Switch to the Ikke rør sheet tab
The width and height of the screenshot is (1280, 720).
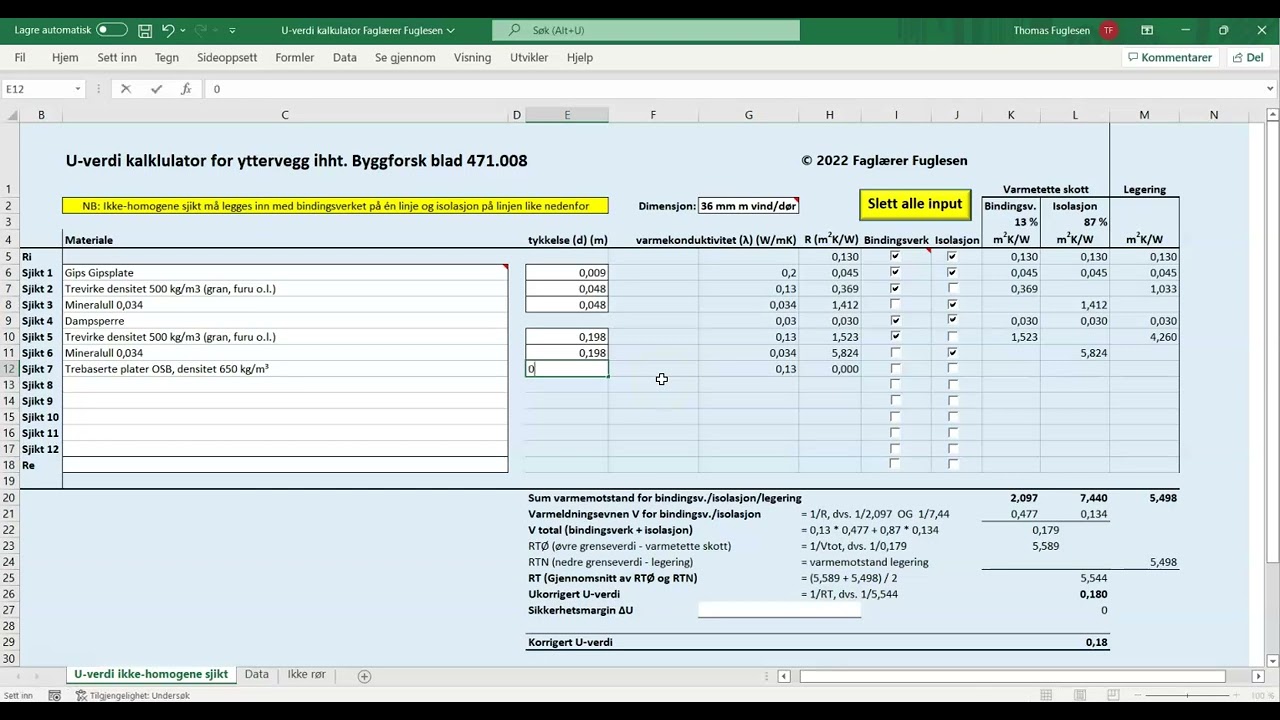tap(307, 675)
